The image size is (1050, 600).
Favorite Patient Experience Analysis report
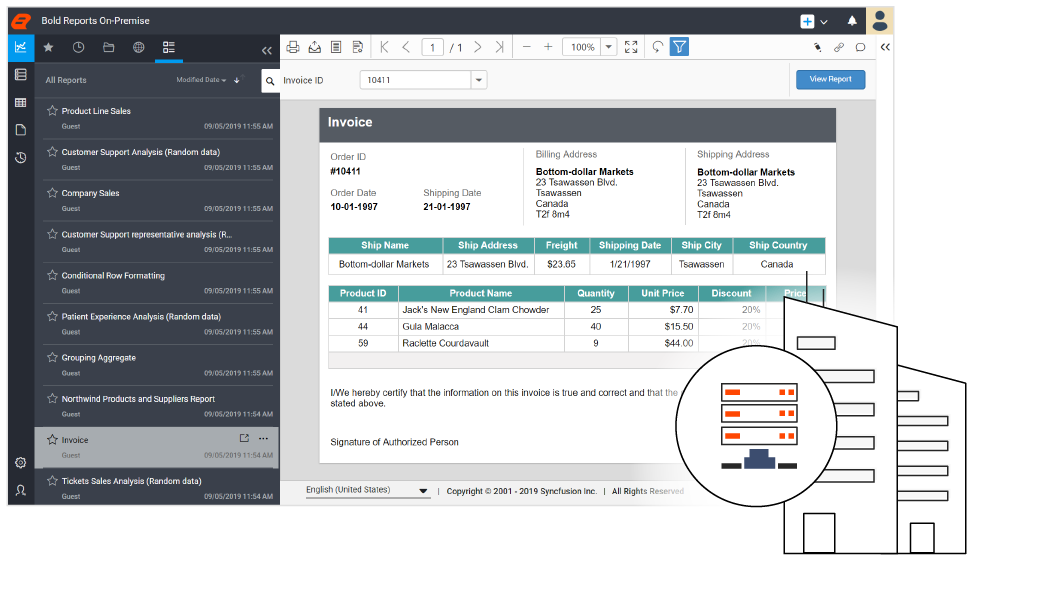(52, 316)
